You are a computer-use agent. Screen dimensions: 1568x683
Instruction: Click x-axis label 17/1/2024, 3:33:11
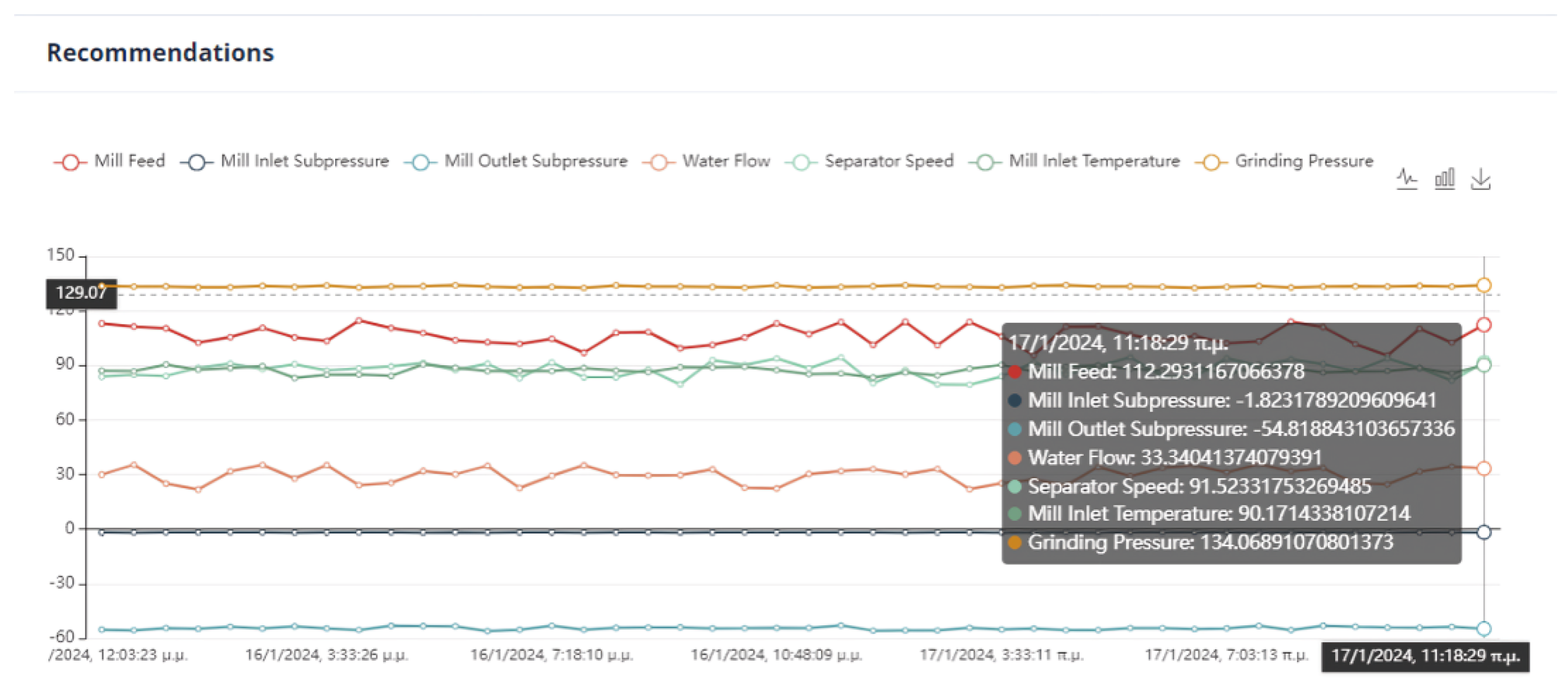1001,655
